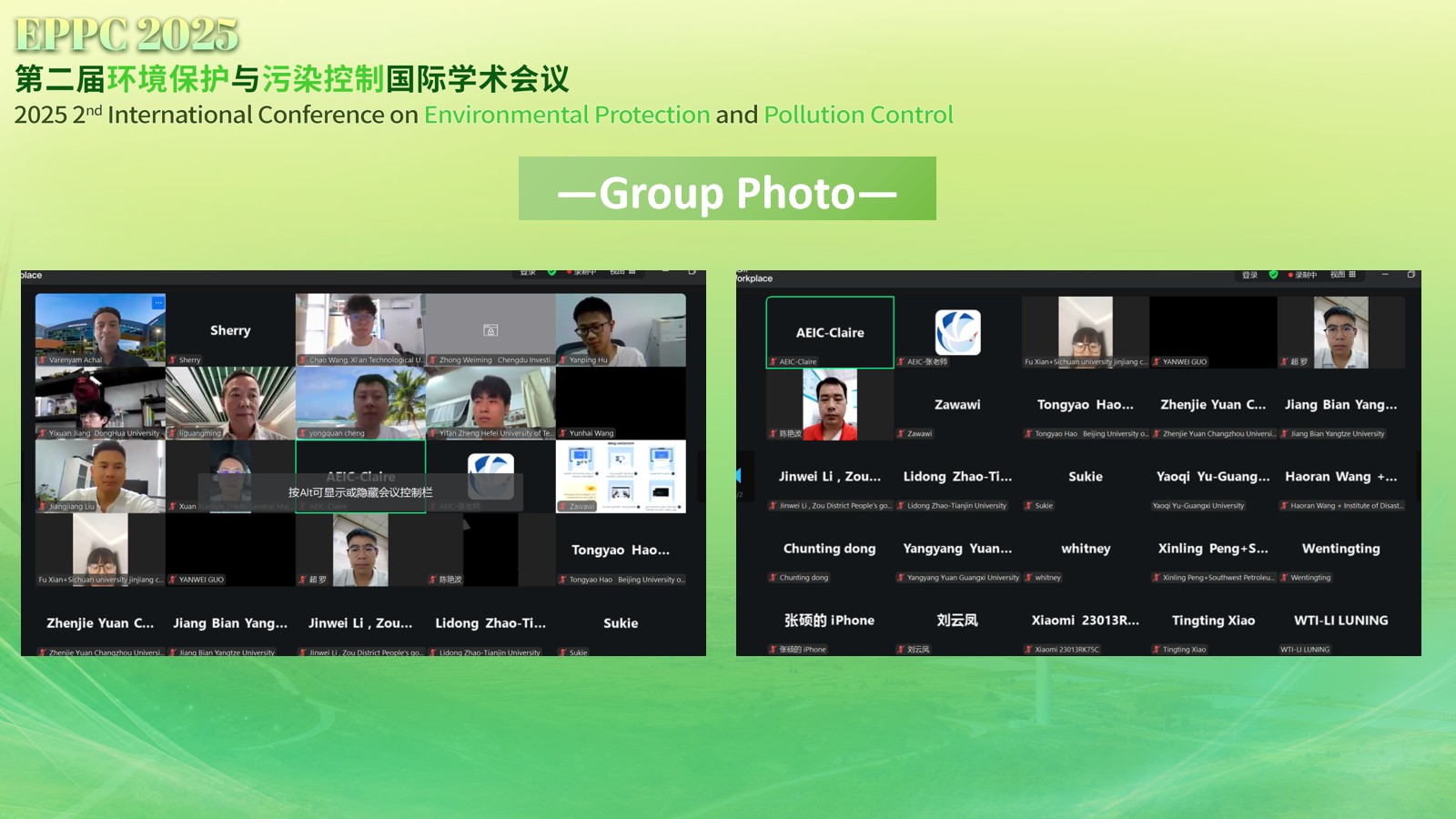Click the lock placeholder icon on Zhong Weiming's tile
Image resolution: width=1456 pixels, height=819 pixels.
tap(490, 330)
